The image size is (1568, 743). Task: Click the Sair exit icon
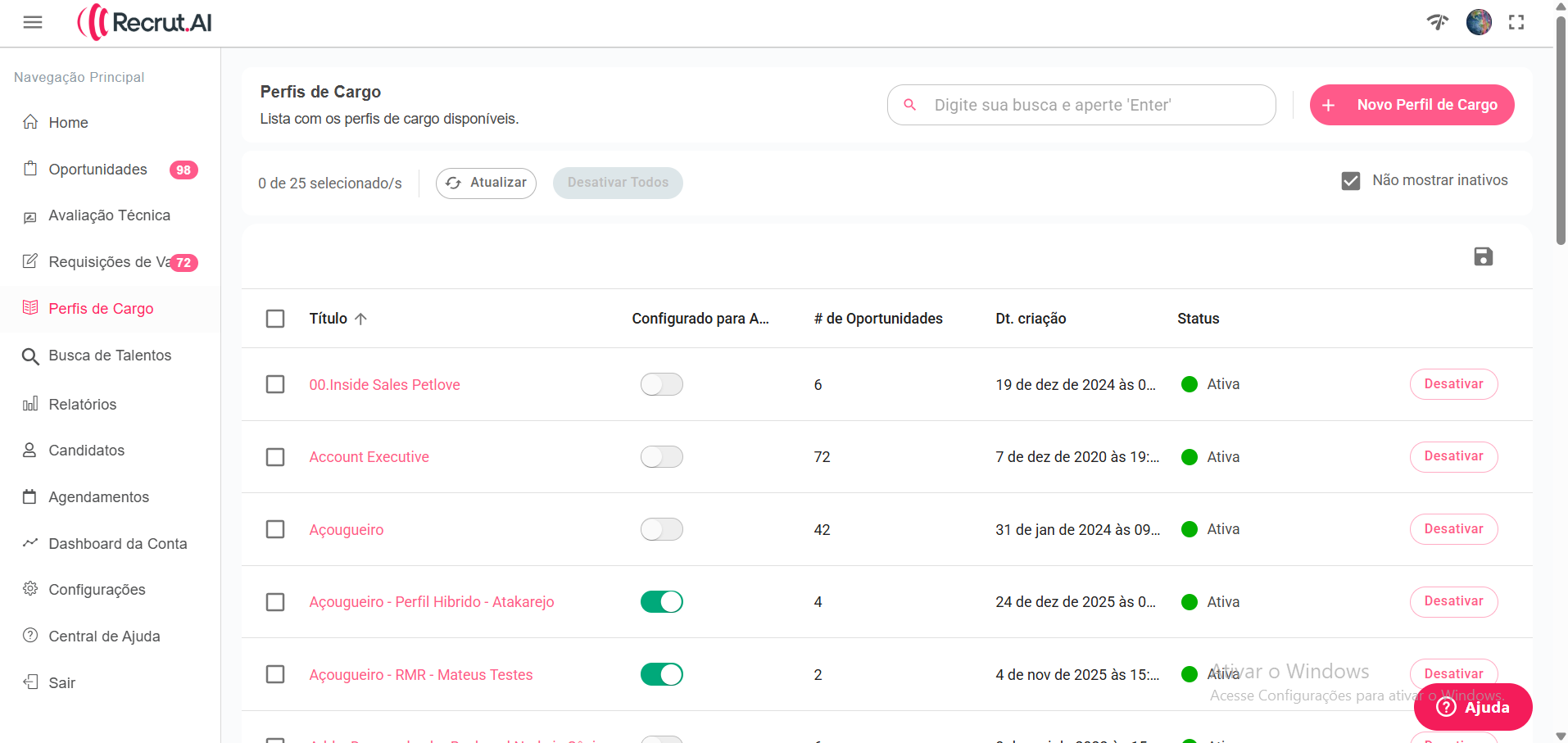pos(30,682)
